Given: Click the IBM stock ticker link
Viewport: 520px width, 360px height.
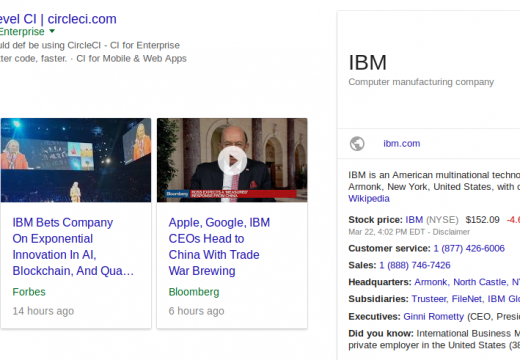Looking at the screenshot, I should pyautogui.click(x=414, y=220).
